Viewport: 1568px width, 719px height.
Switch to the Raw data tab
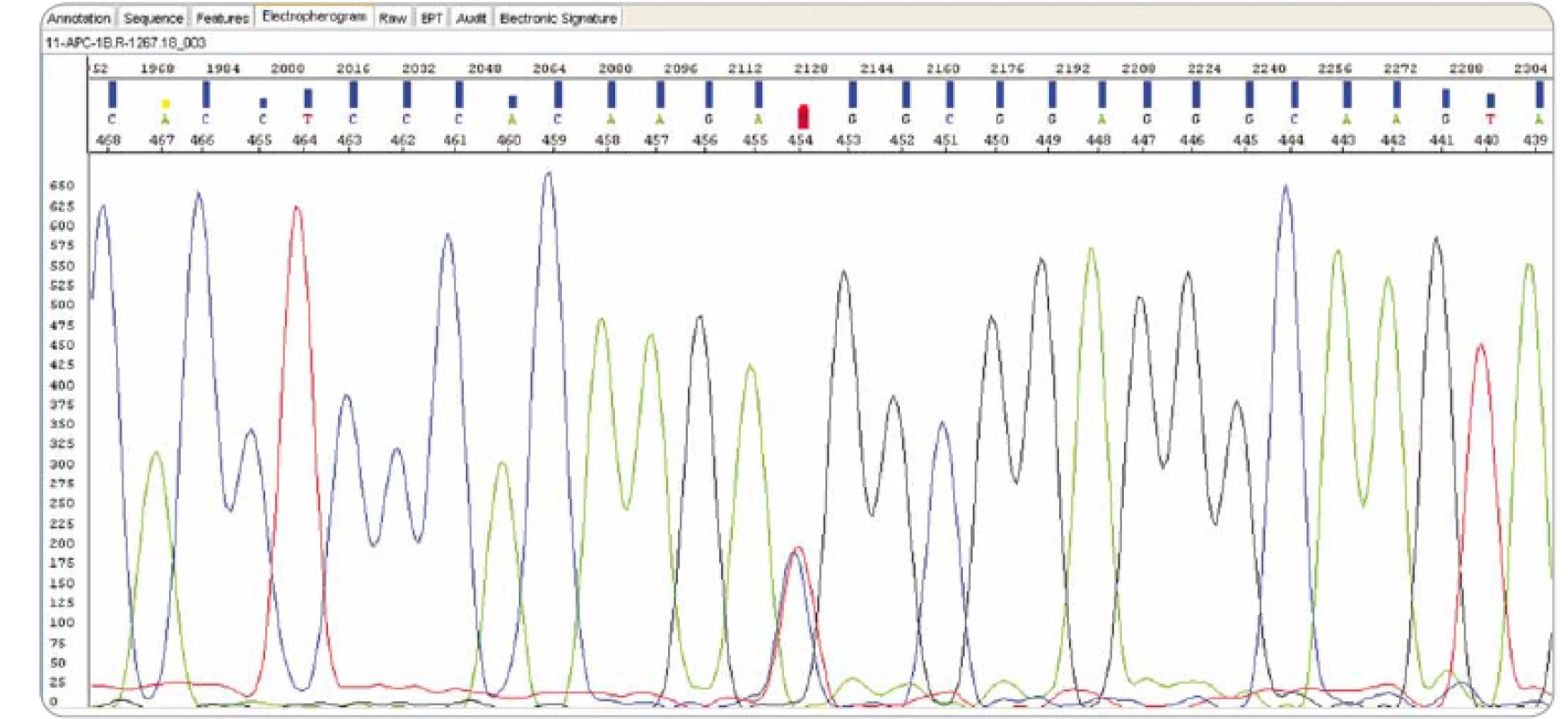click(x=393, y=18)
